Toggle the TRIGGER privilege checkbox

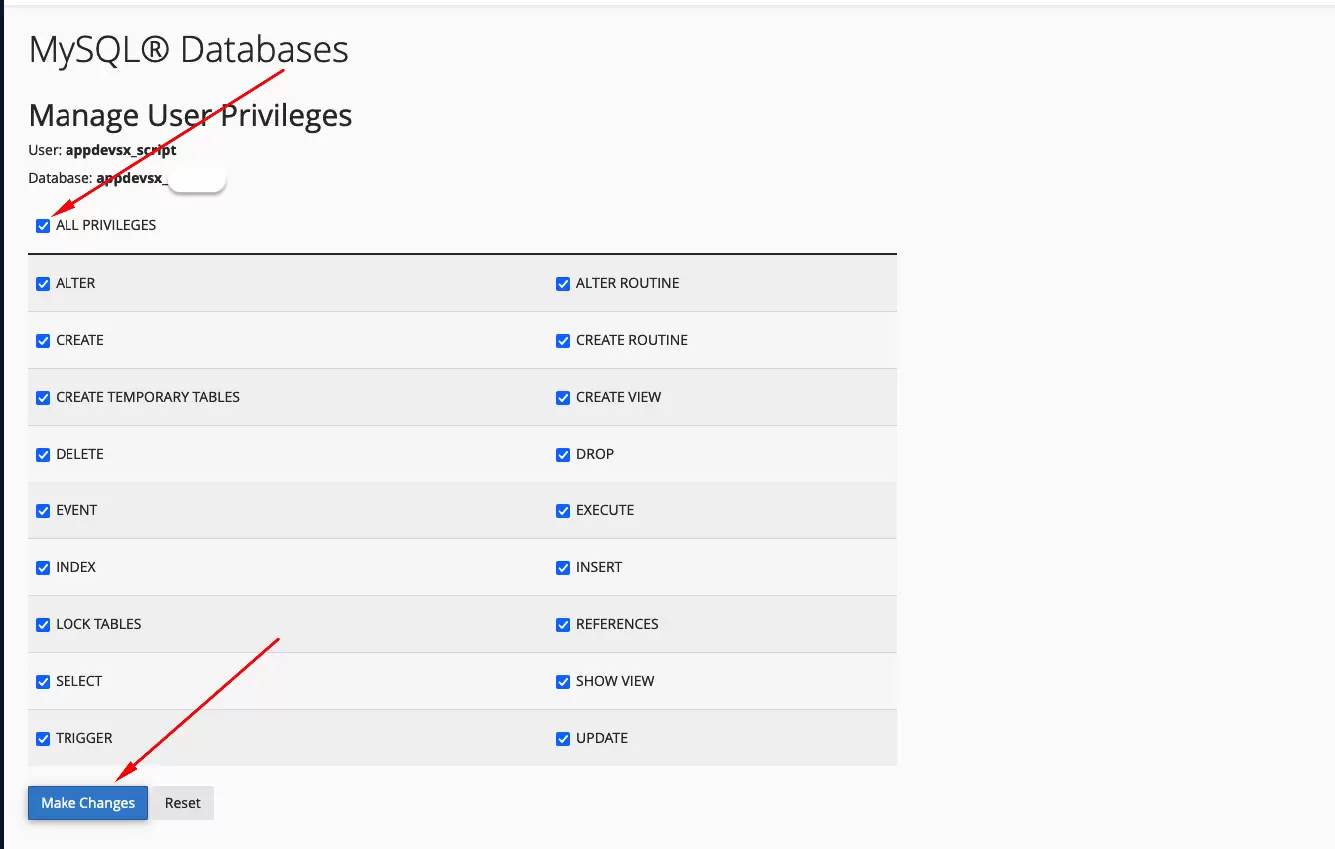pos(43,738)
